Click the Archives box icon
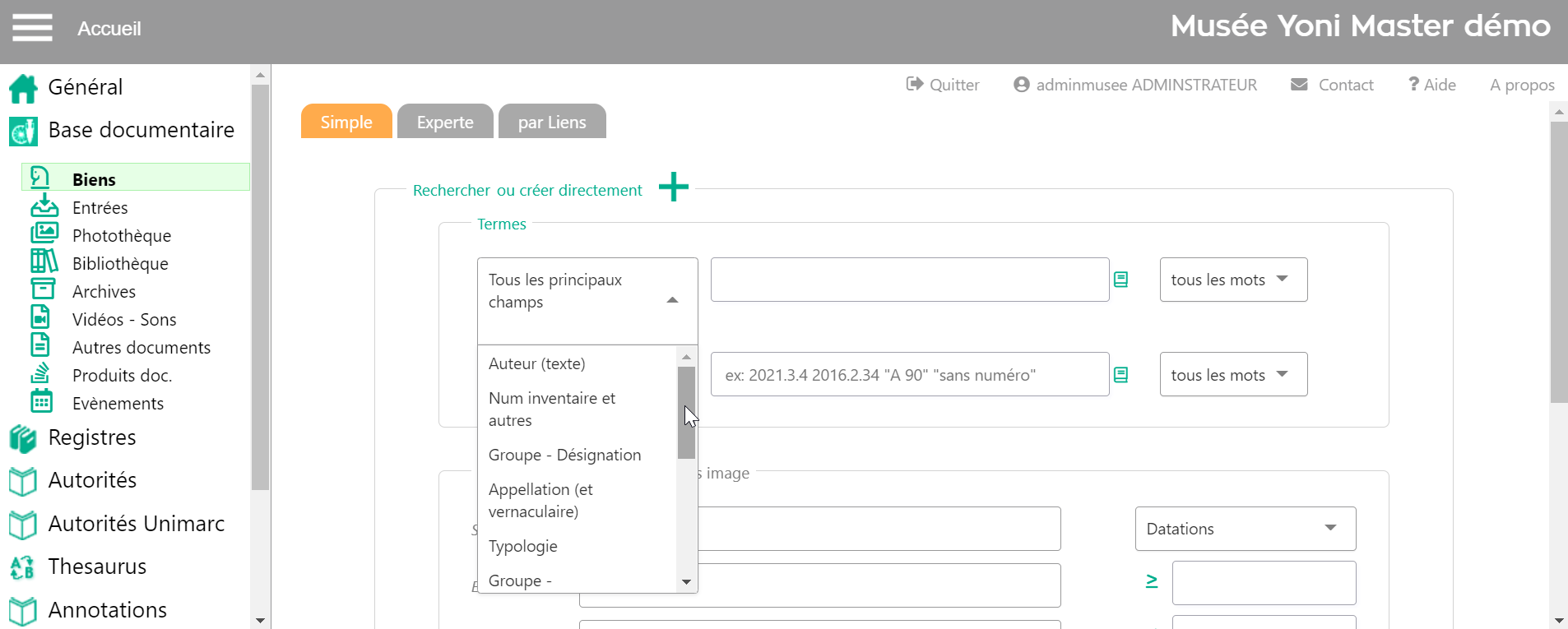The height and width of the screenshot is (629, 1568). pos(43,289)
